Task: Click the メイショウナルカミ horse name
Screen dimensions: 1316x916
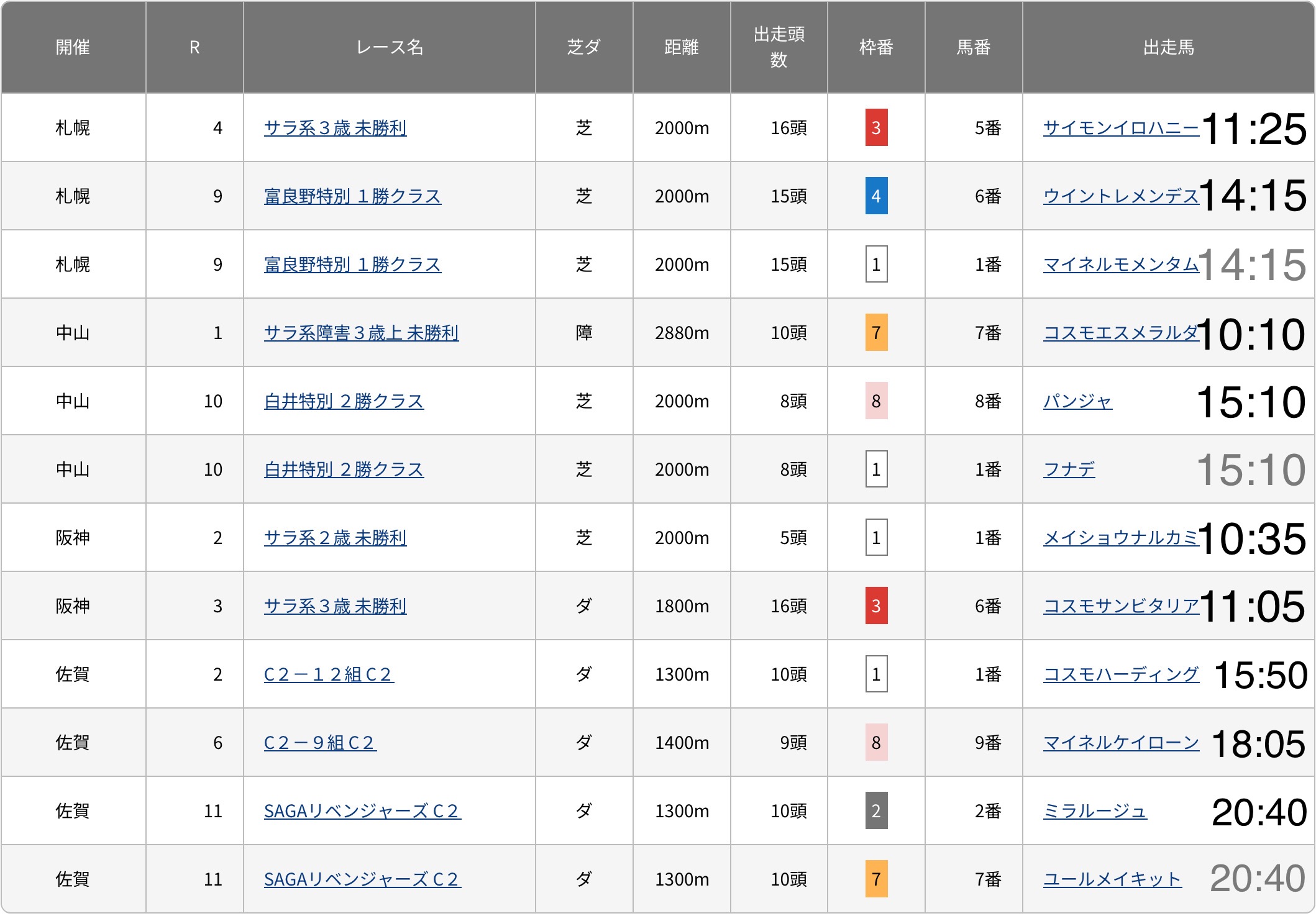Action: [x=1120, y=538]
